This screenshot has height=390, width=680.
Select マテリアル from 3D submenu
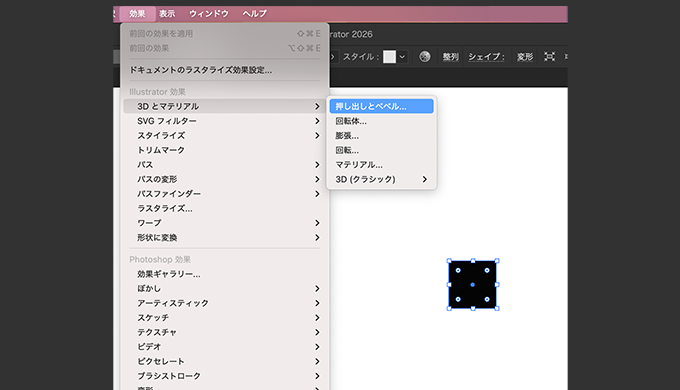coord(381,165)
